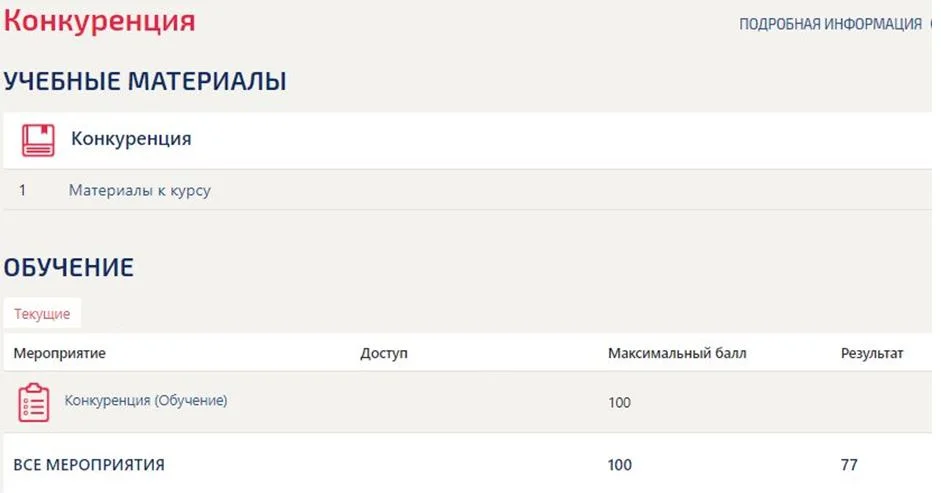
Task: Click the Результат column header
Action: click(x=871, y=353)
